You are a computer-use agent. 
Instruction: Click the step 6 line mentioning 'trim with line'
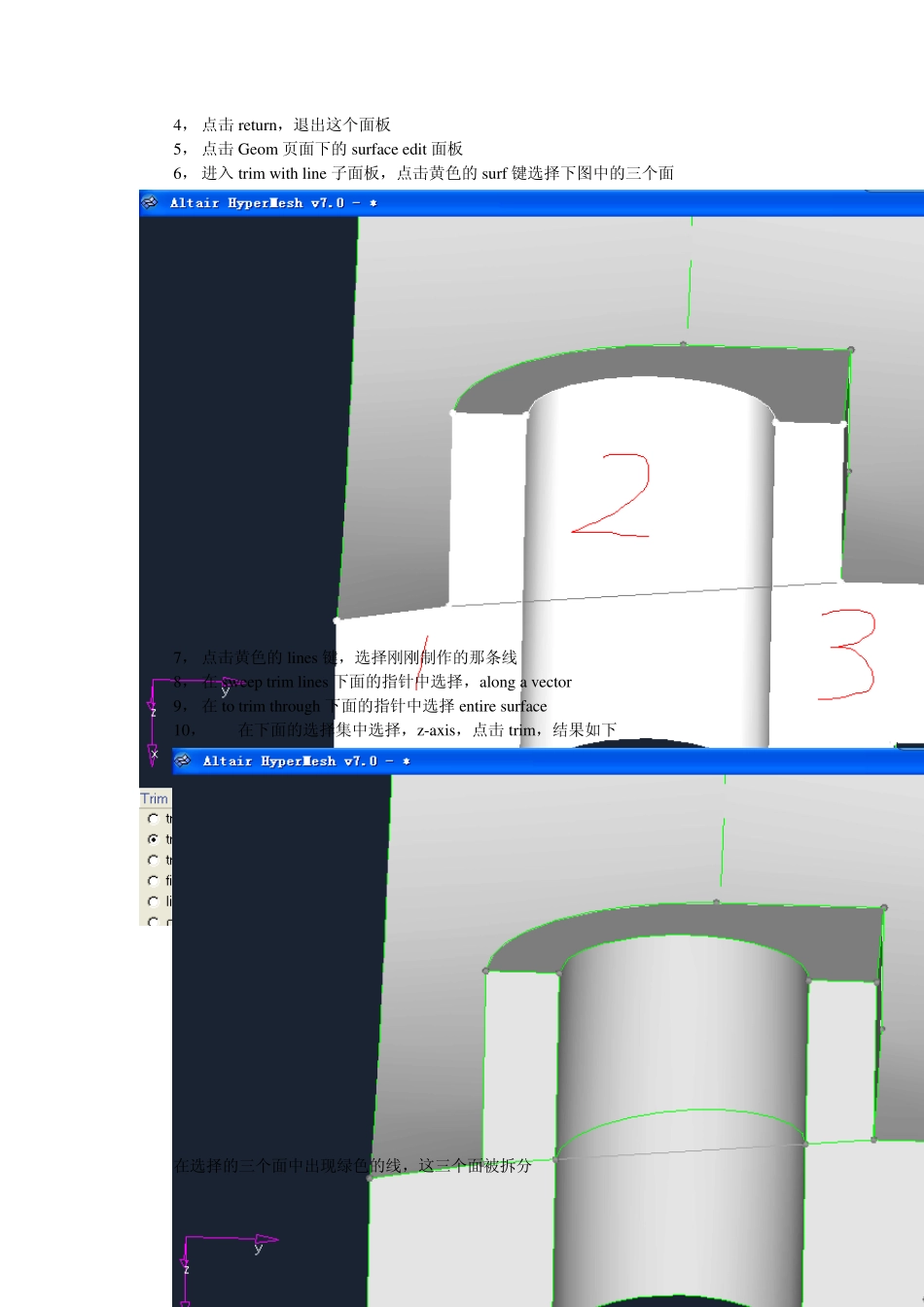pos(423,173)
